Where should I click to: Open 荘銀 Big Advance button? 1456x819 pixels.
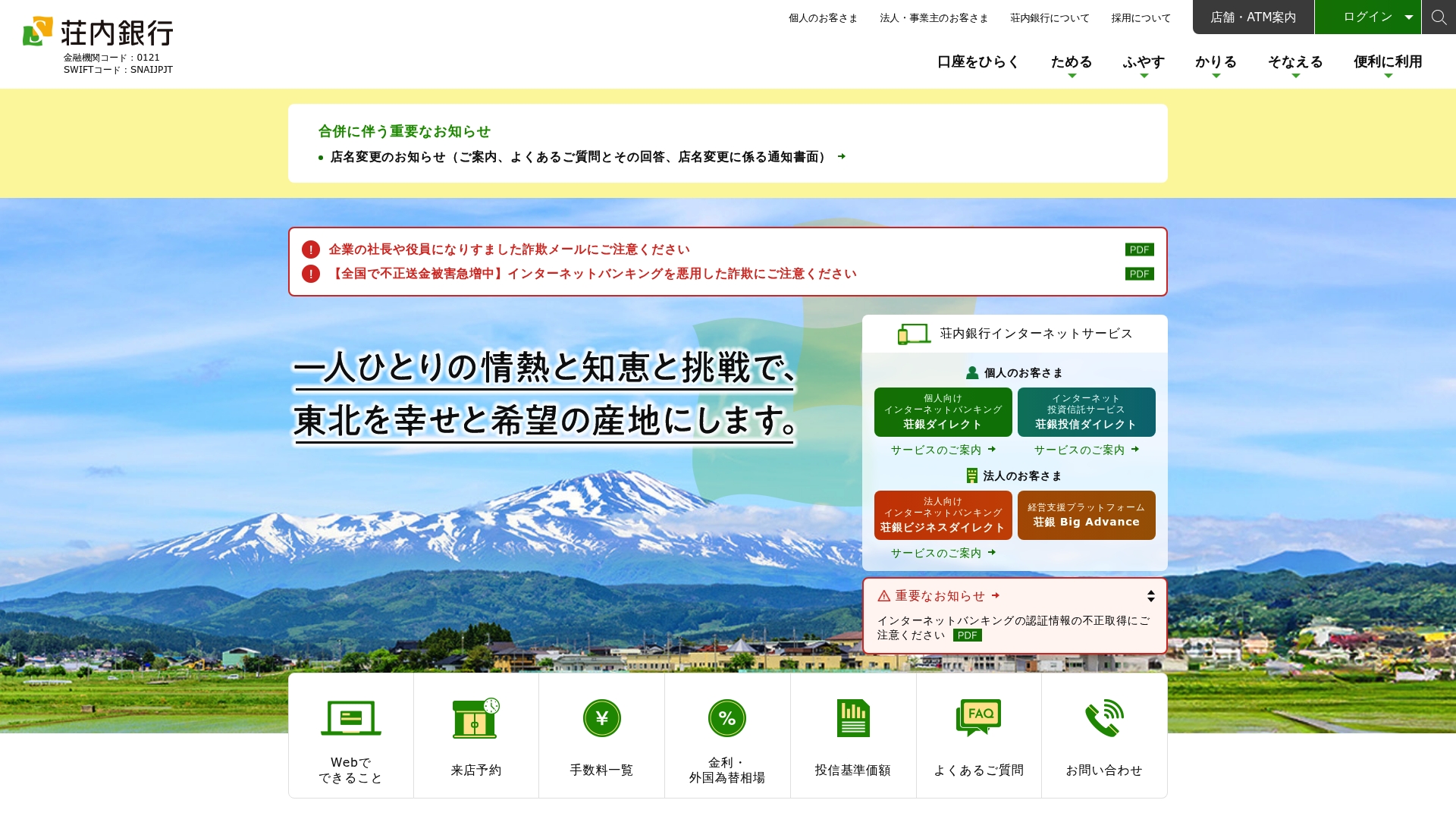[x=1086, y=515]
